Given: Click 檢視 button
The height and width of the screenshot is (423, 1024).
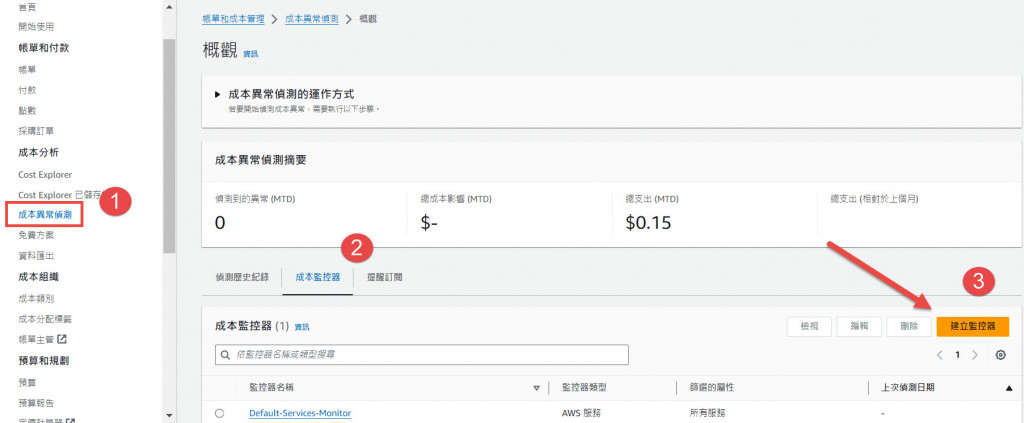Looking at the screenshot, I should 811,326.
